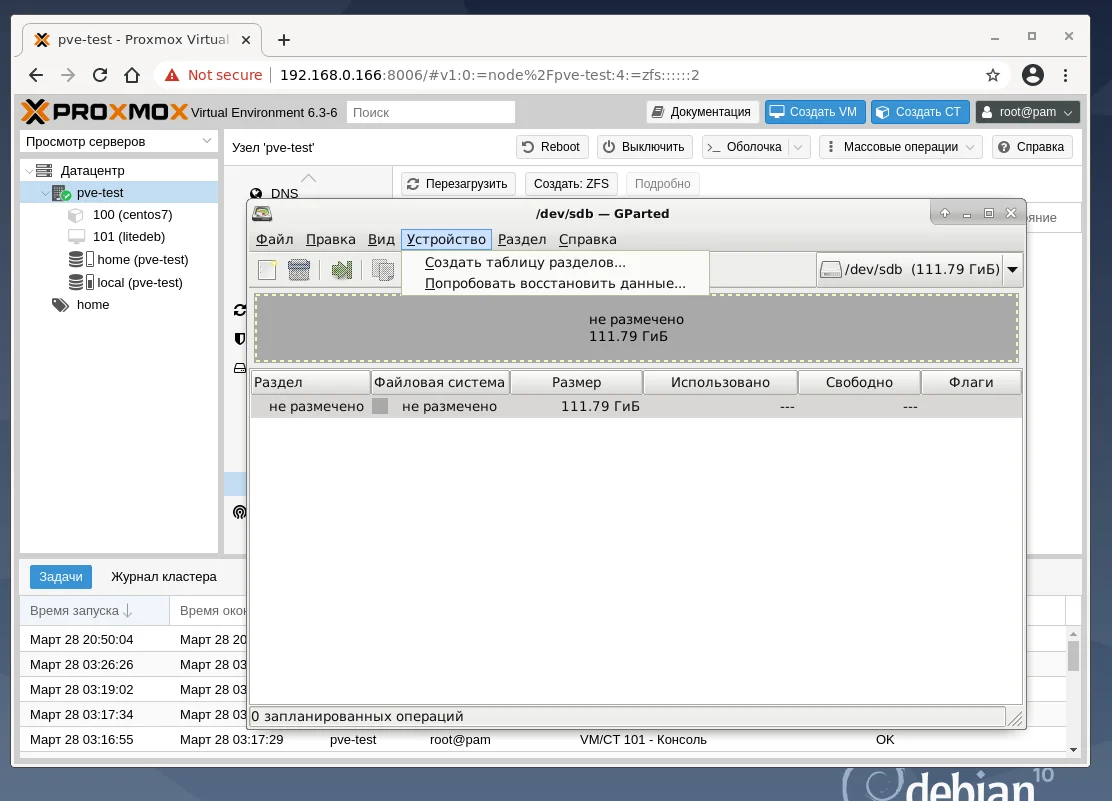Screen dimensions: 1112x801
Task: Click the Перезагрузить button
Action: pyautogui.click(x=458, y=184)
